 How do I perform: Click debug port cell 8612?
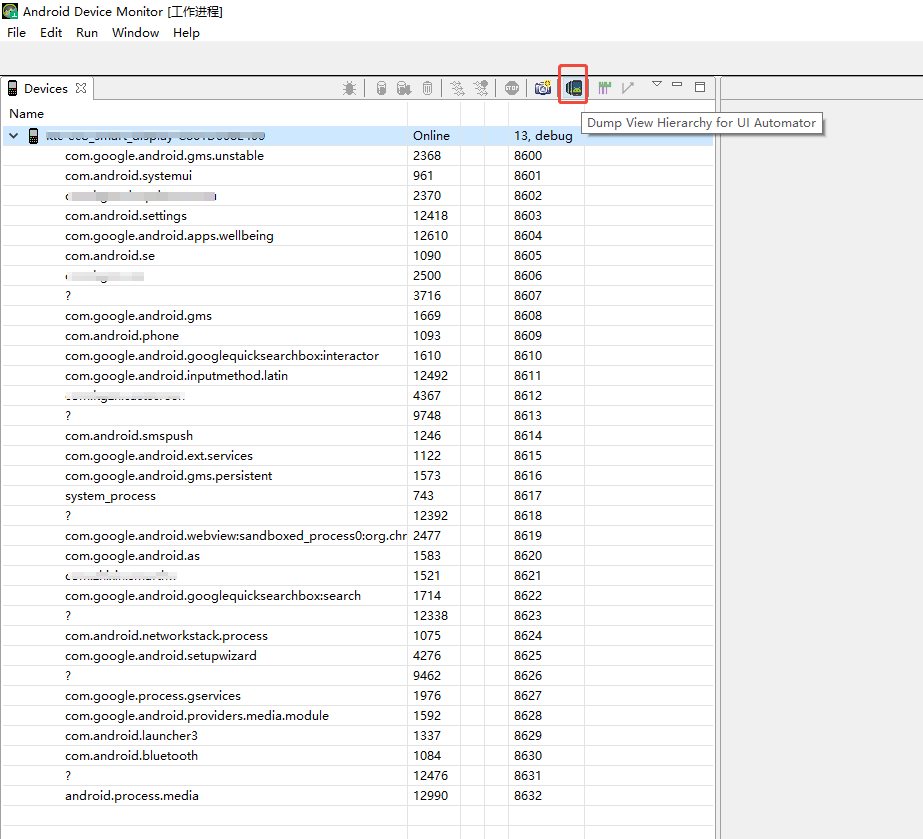click(528, 396)
